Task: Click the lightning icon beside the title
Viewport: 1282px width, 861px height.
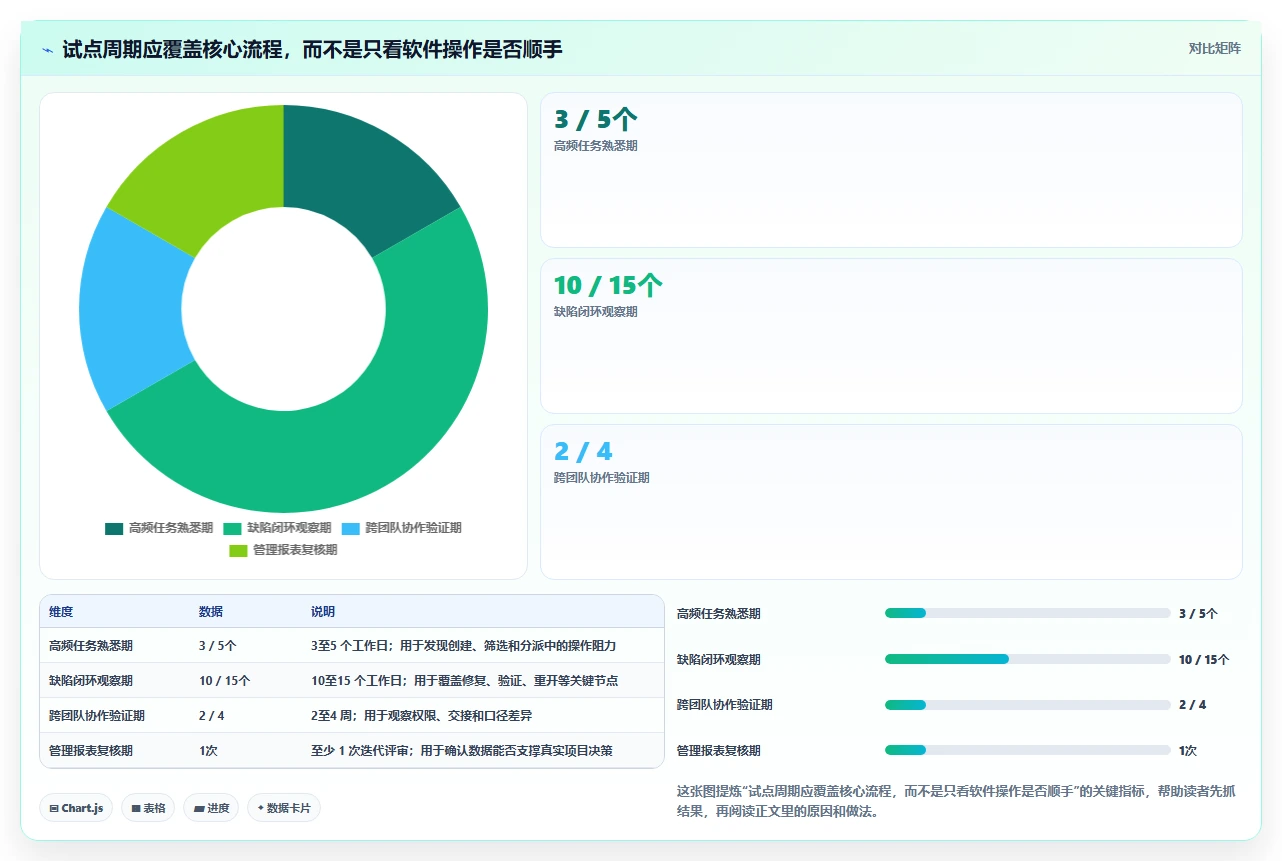Action: [48, 49]
